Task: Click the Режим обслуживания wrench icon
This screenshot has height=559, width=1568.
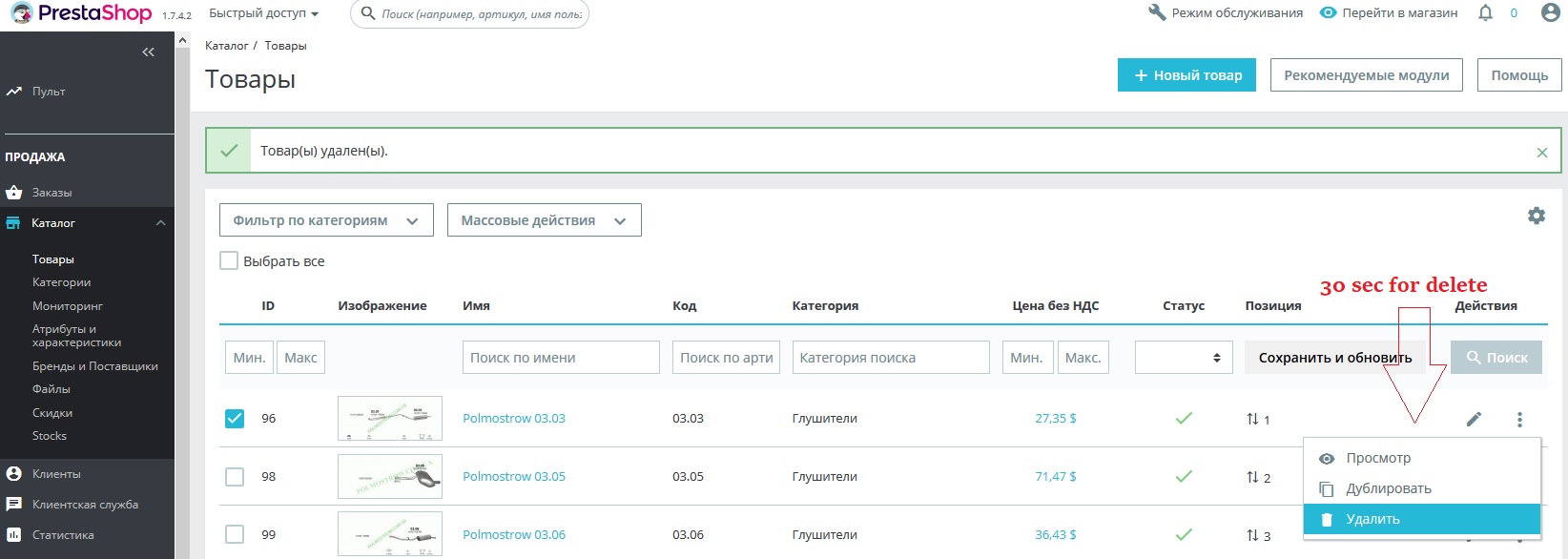Action: (1157, 13)
